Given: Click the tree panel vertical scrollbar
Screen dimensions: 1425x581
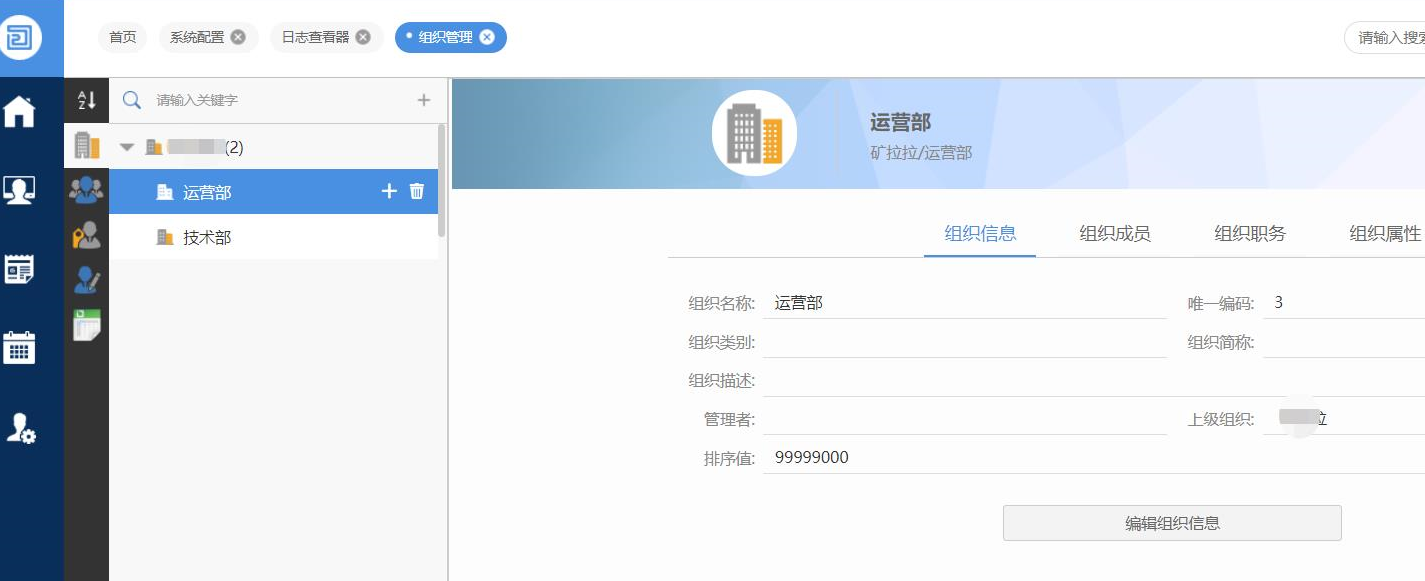Looking at the screenshot, I should (442, 180).
